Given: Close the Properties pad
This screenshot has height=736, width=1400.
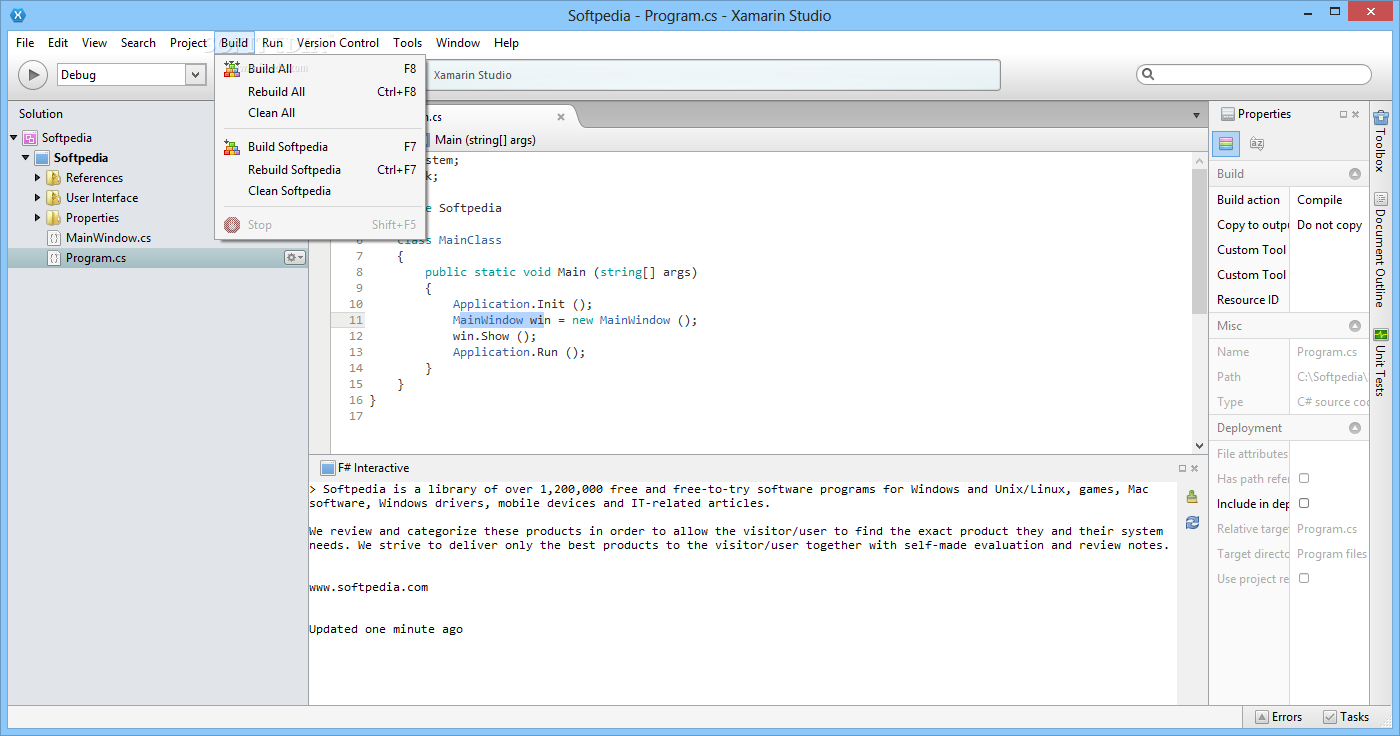Looking at the screenshot, I should coord(1357,114).
